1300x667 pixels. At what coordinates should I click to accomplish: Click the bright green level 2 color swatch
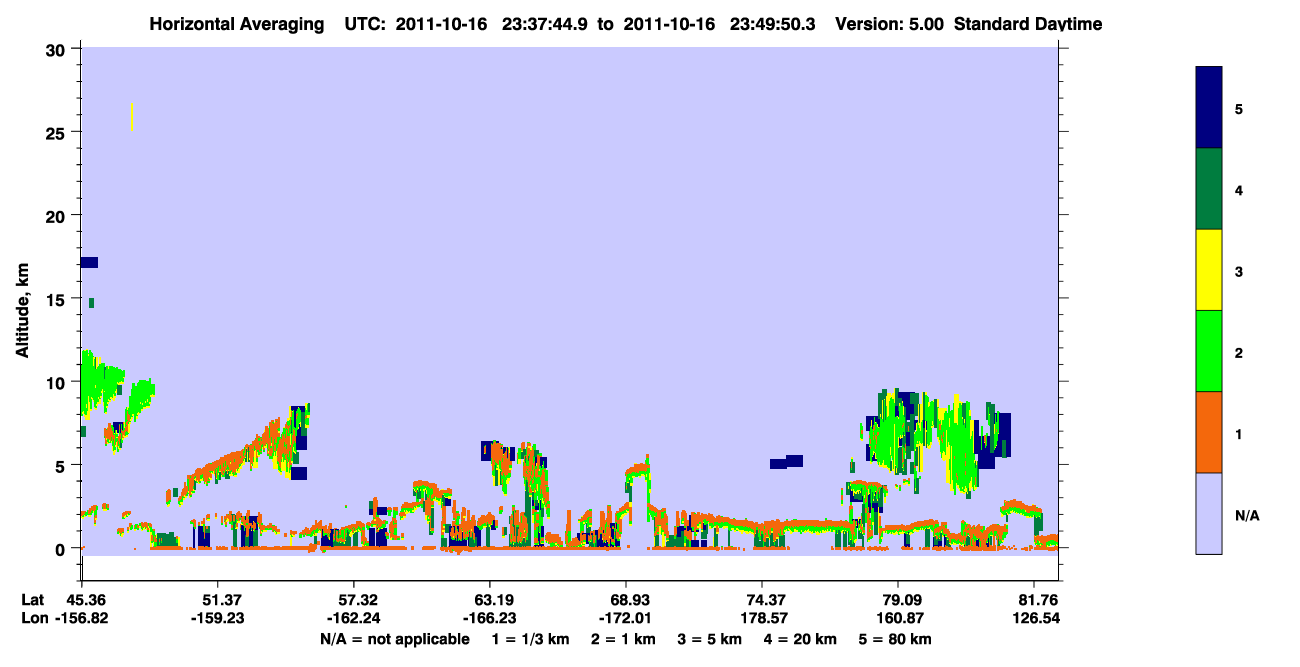tap(1208, 351)
